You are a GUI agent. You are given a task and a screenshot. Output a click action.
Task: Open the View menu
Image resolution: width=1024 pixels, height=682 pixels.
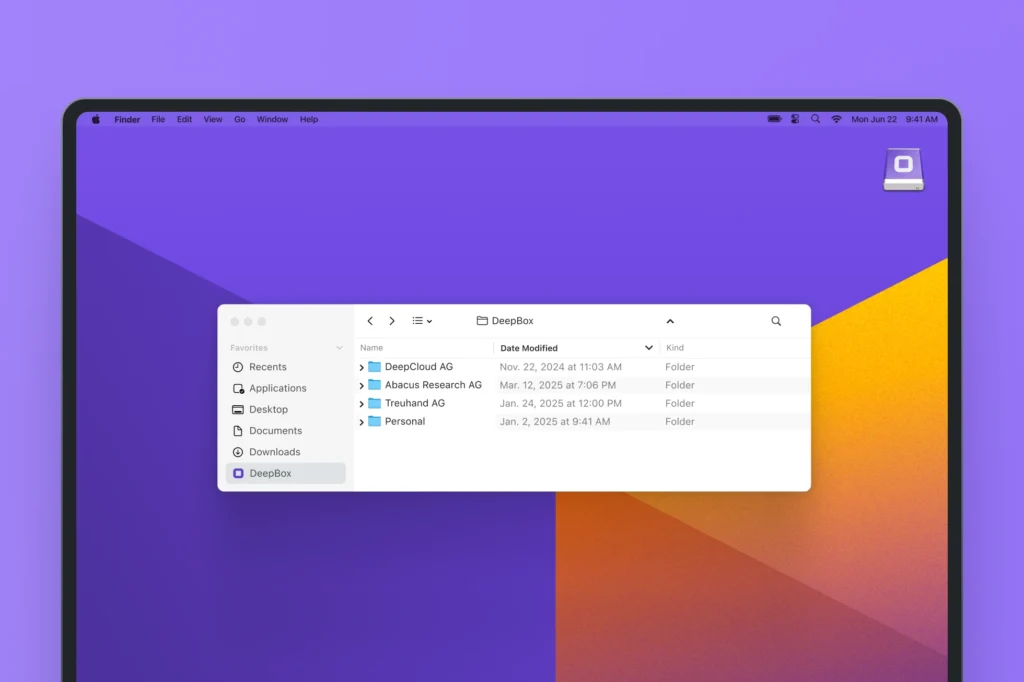(213, 120)
